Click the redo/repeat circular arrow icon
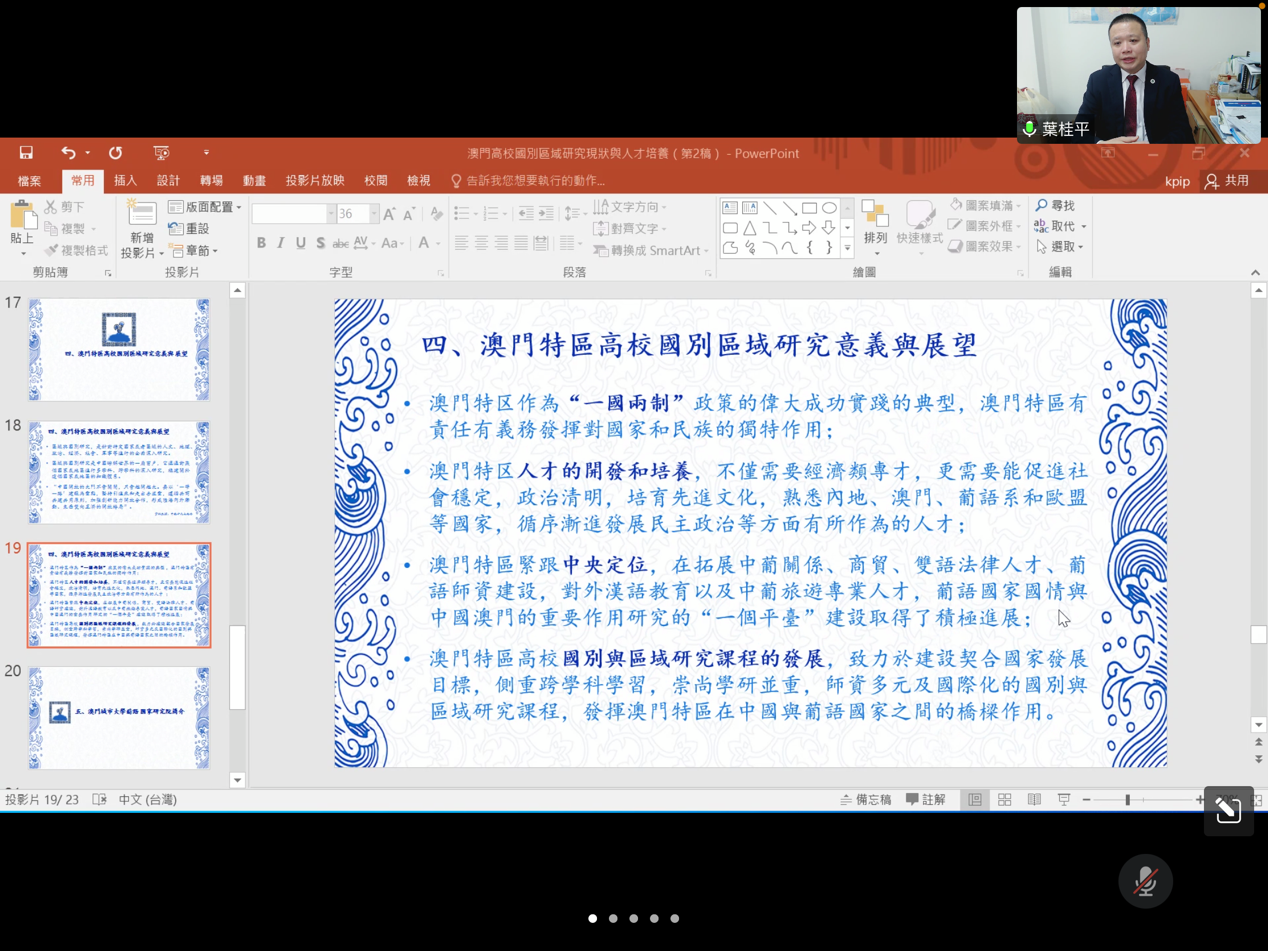Screen dimensions: 1268x951 [x=115, y=153]
